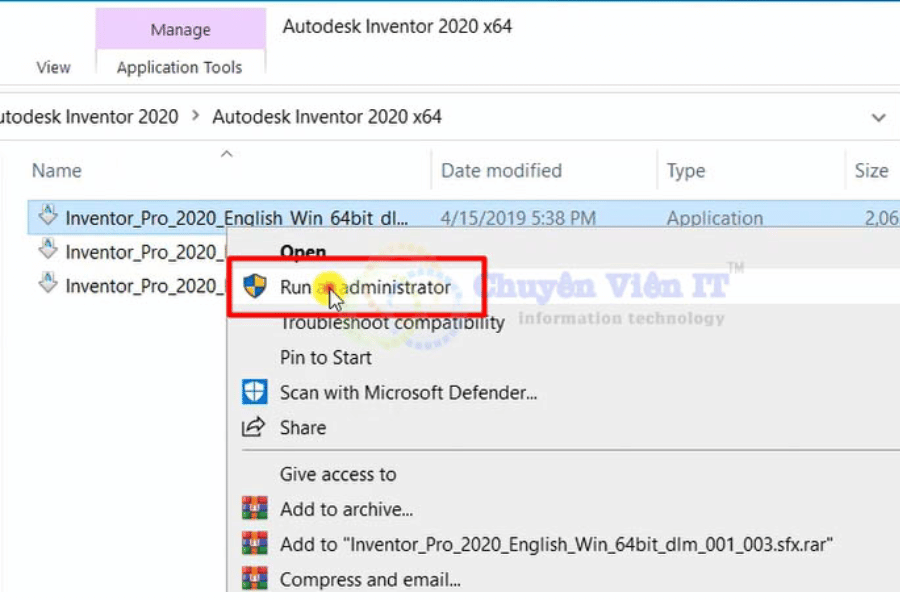The width and height of the screenshot is (900, 600).
Task: Click the WinRAR icon beside Add to archive
Action: click(x=255, y=509)
